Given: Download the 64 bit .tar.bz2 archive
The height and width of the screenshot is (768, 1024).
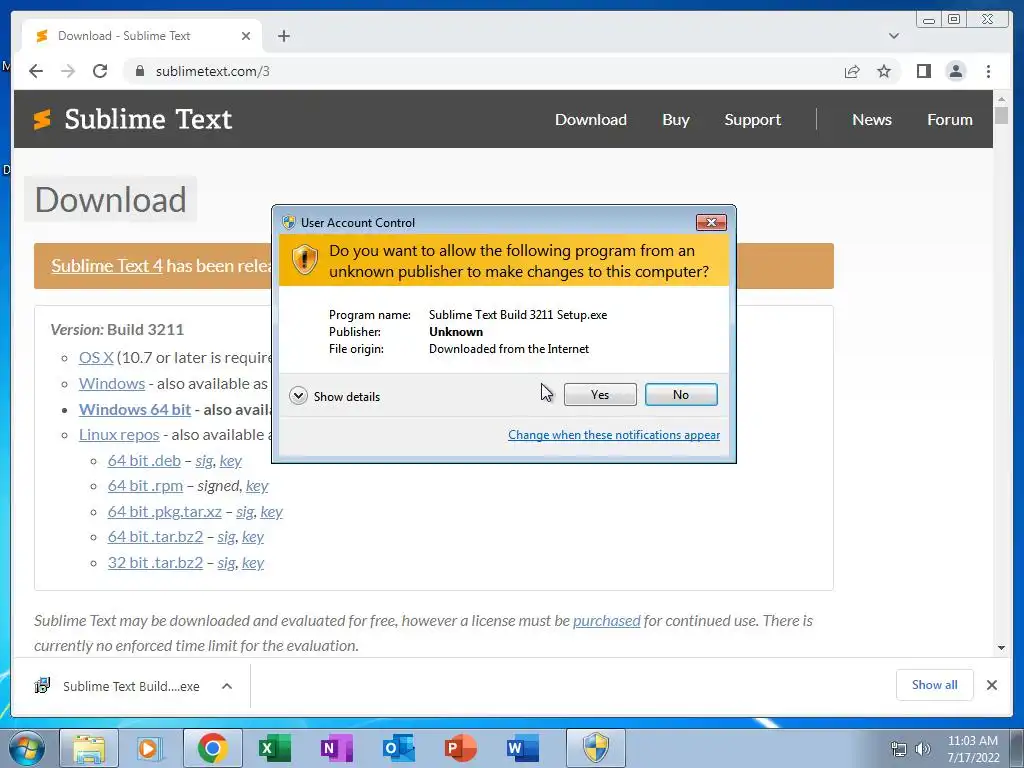Looking at the screenshot, I should coord(155,537).
